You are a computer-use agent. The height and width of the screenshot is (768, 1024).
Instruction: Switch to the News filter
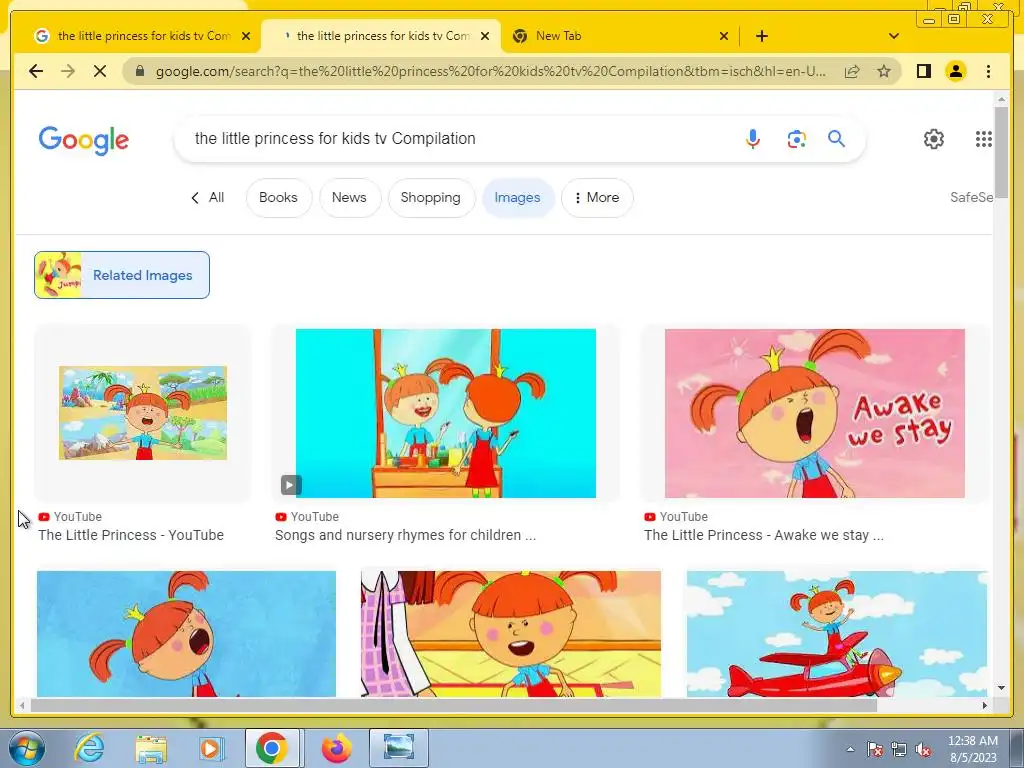pyautogui.click(x=349, y=197)
